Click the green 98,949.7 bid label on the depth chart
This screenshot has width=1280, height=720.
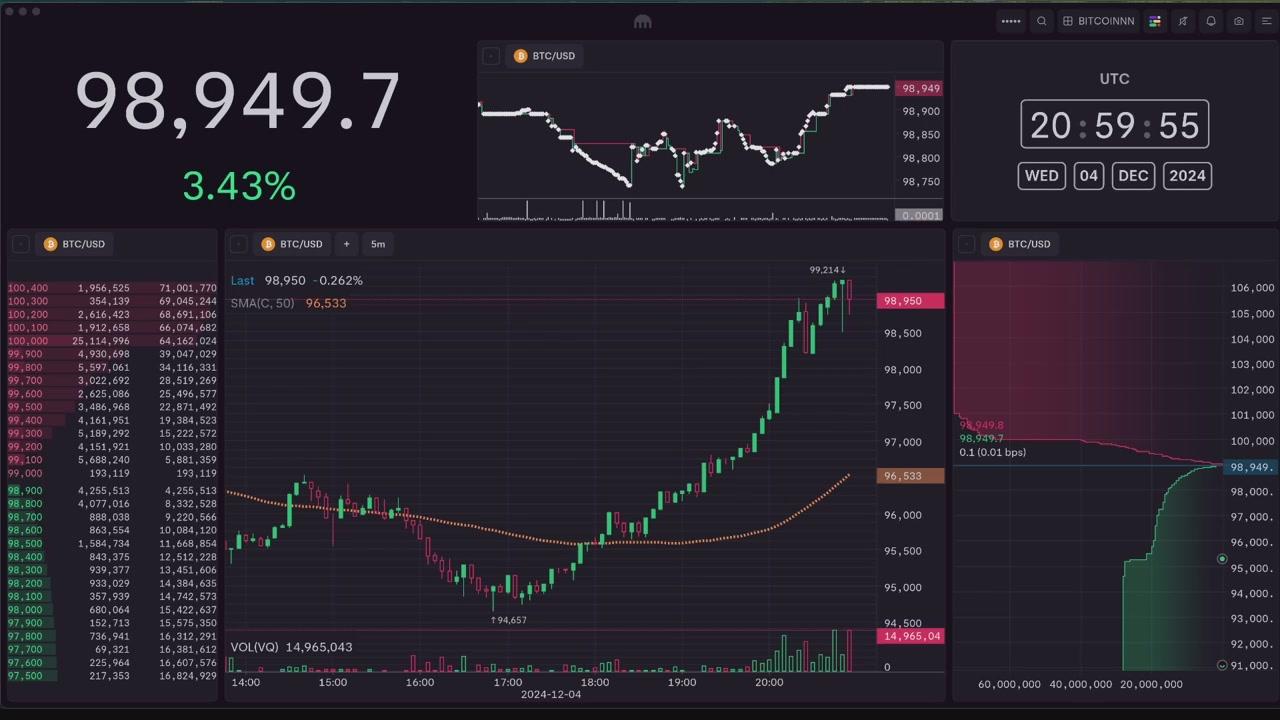point(981,438)
